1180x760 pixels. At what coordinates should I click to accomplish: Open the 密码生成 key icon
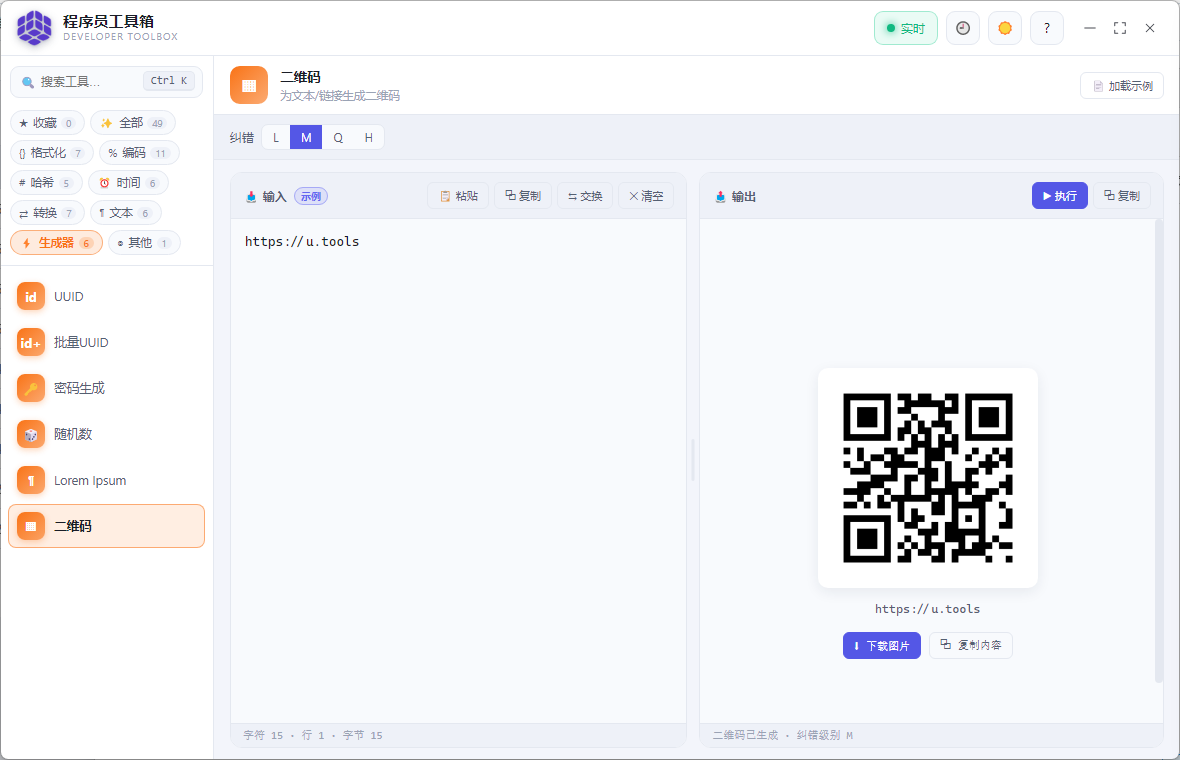click(31, 388)
